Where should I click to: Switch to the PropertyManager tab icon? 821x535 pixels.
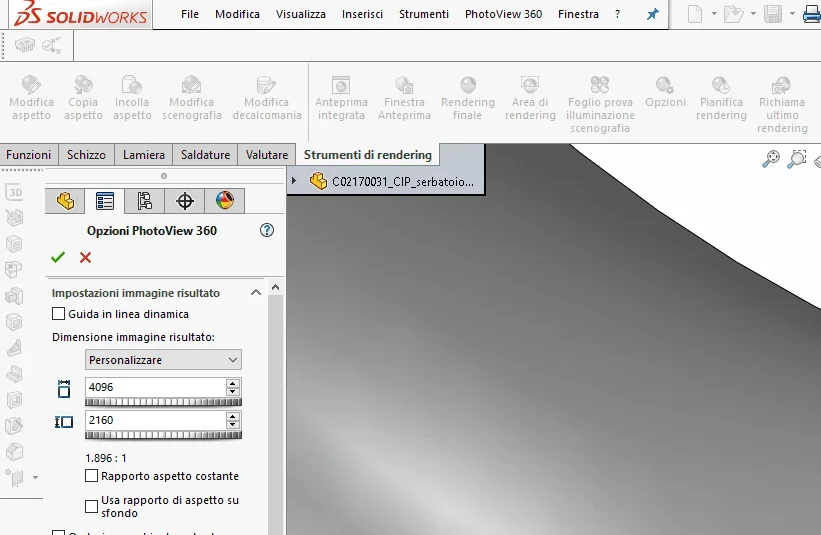click(105, 201)
